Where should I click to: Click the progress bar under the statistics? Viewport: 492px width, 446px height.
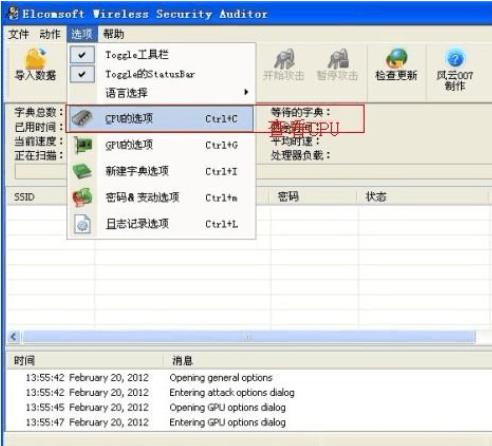tap(253, 172)
